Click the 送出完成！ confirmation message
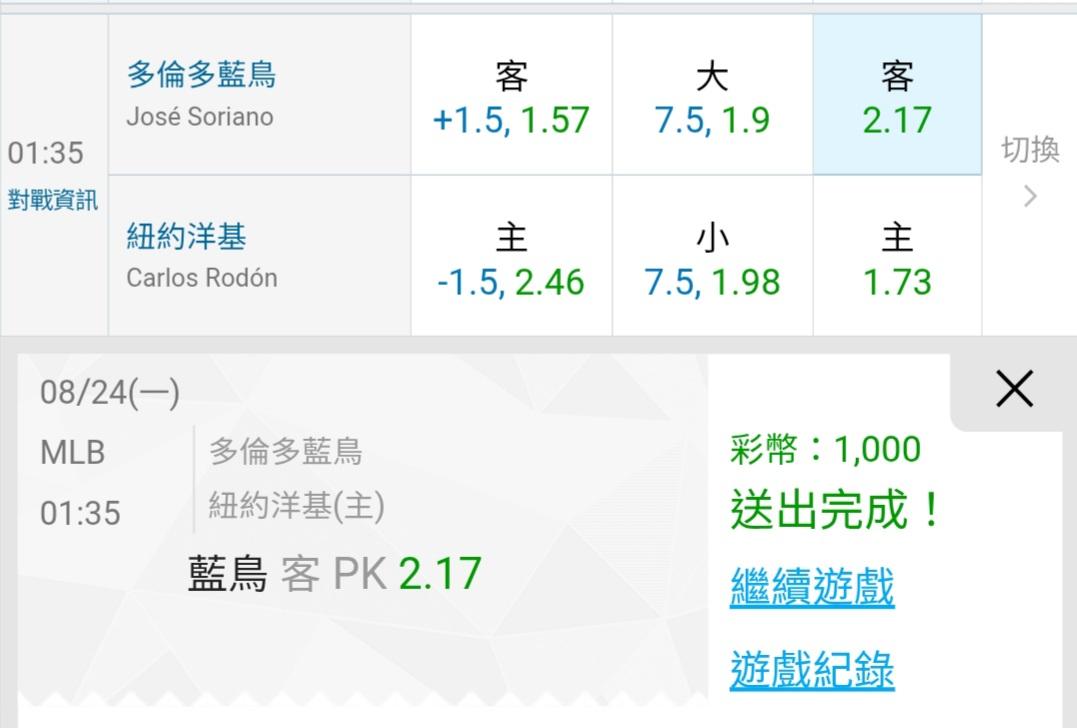Screen dimensions: 1077x728 836,510
